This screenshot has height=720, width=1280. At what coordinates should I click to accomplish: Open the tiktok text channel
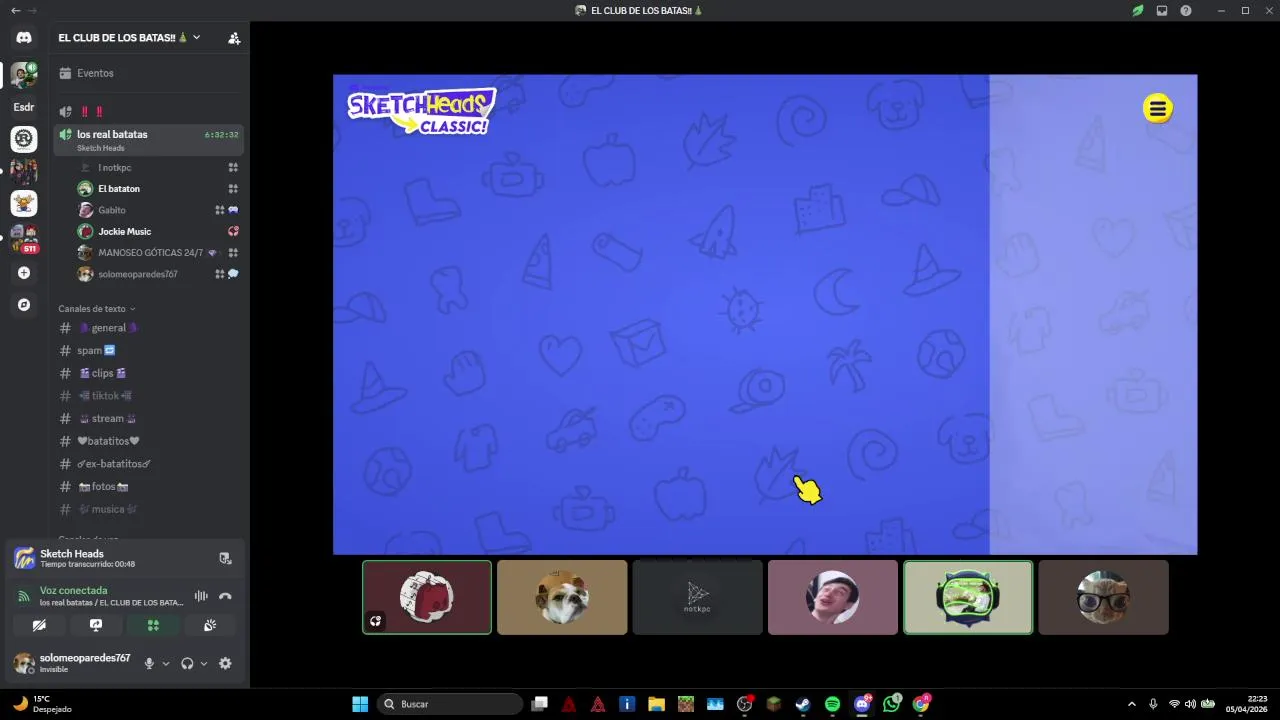tap(149, 396)
